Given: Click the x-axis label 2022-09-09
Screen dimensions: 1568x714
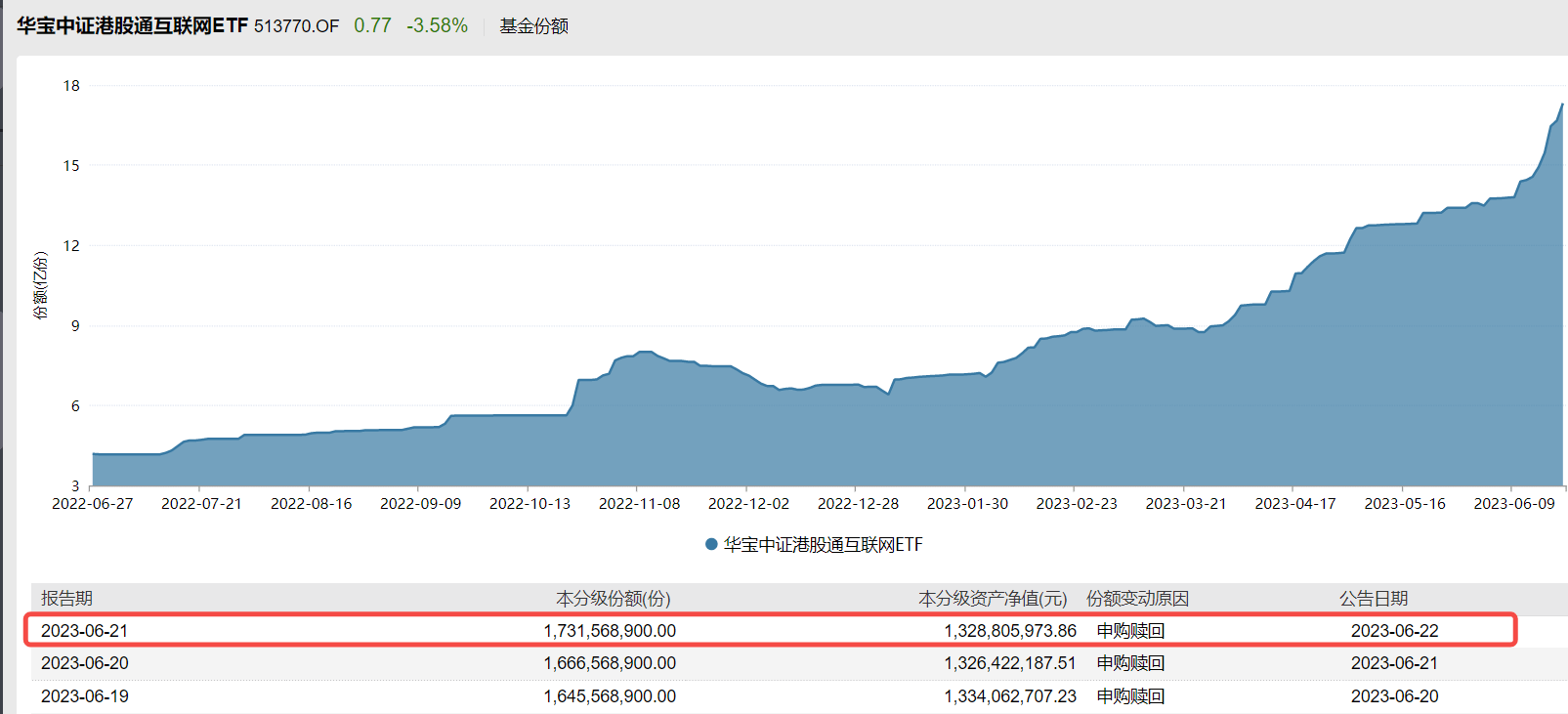Looking at the screenshot, I should click(420, 504).
